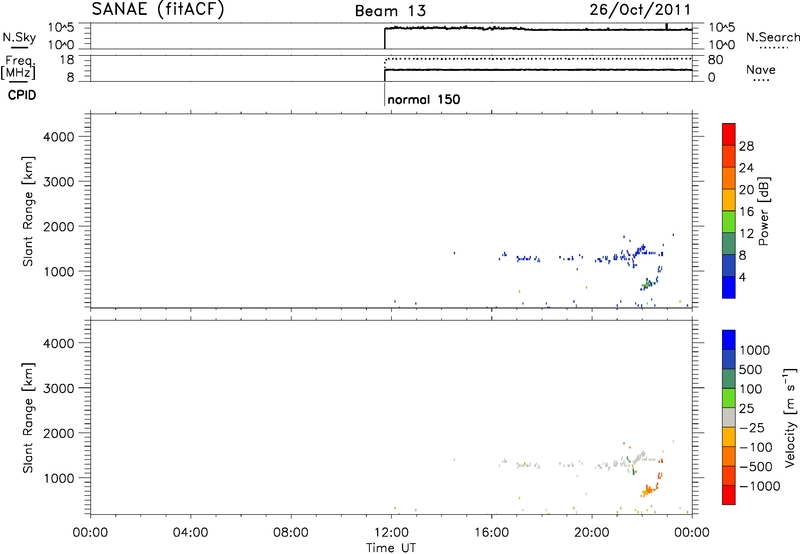Click the 'normal 150' CPID text
This screenshot has width=800, height=554.
coord(423,99)
